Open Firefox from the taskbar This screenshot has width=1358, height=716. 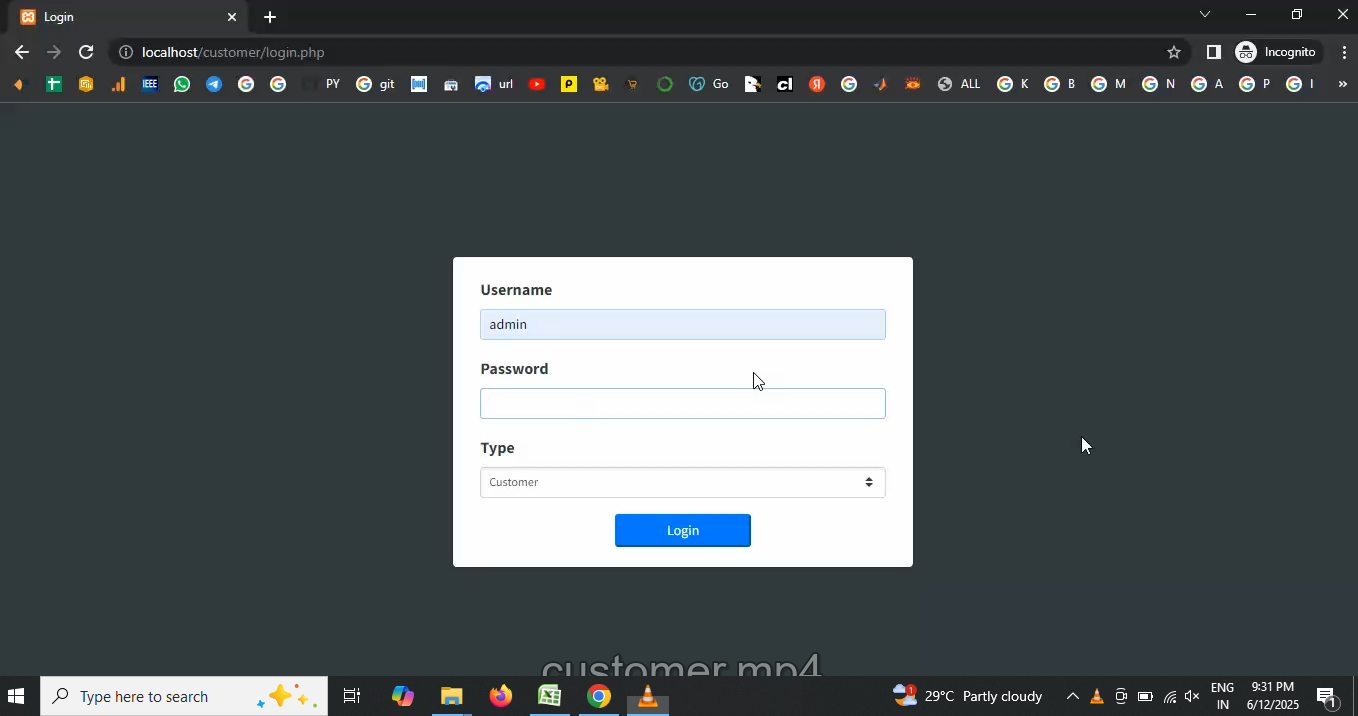click(501, 696)
